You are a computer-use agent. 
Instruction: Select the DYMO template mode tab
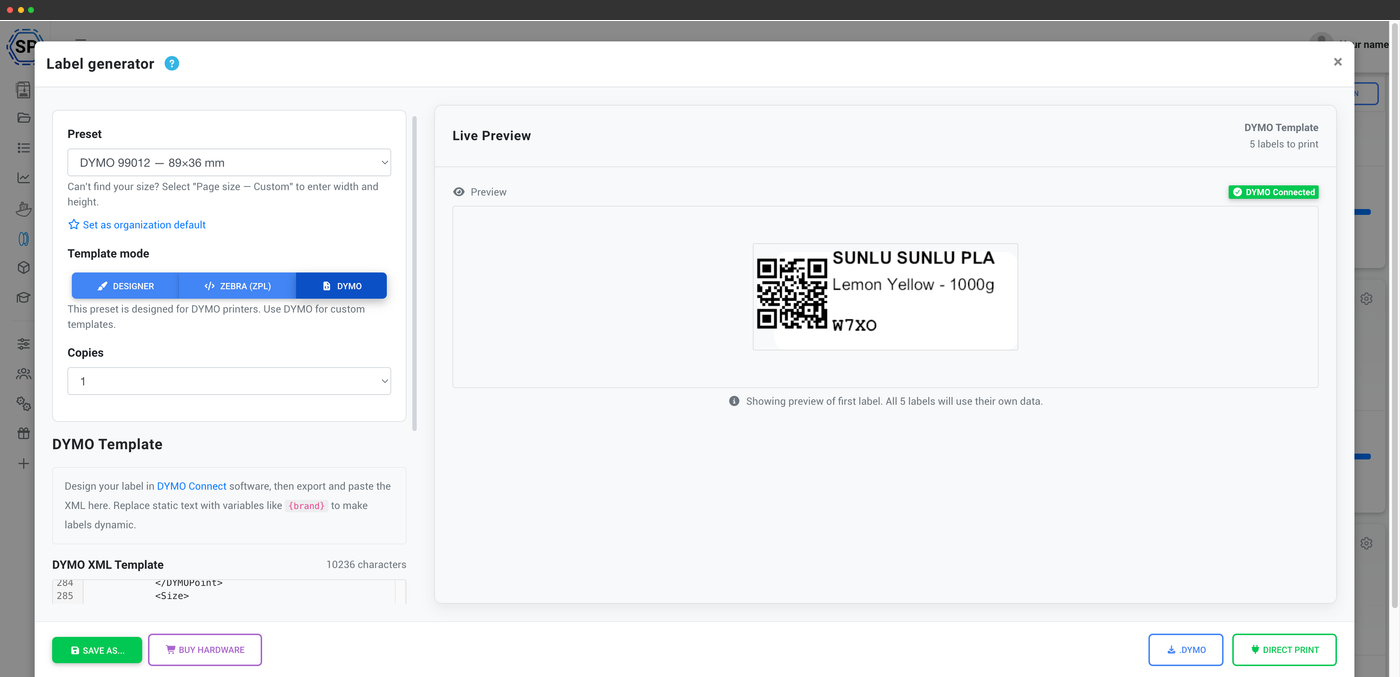coord(341,286)
